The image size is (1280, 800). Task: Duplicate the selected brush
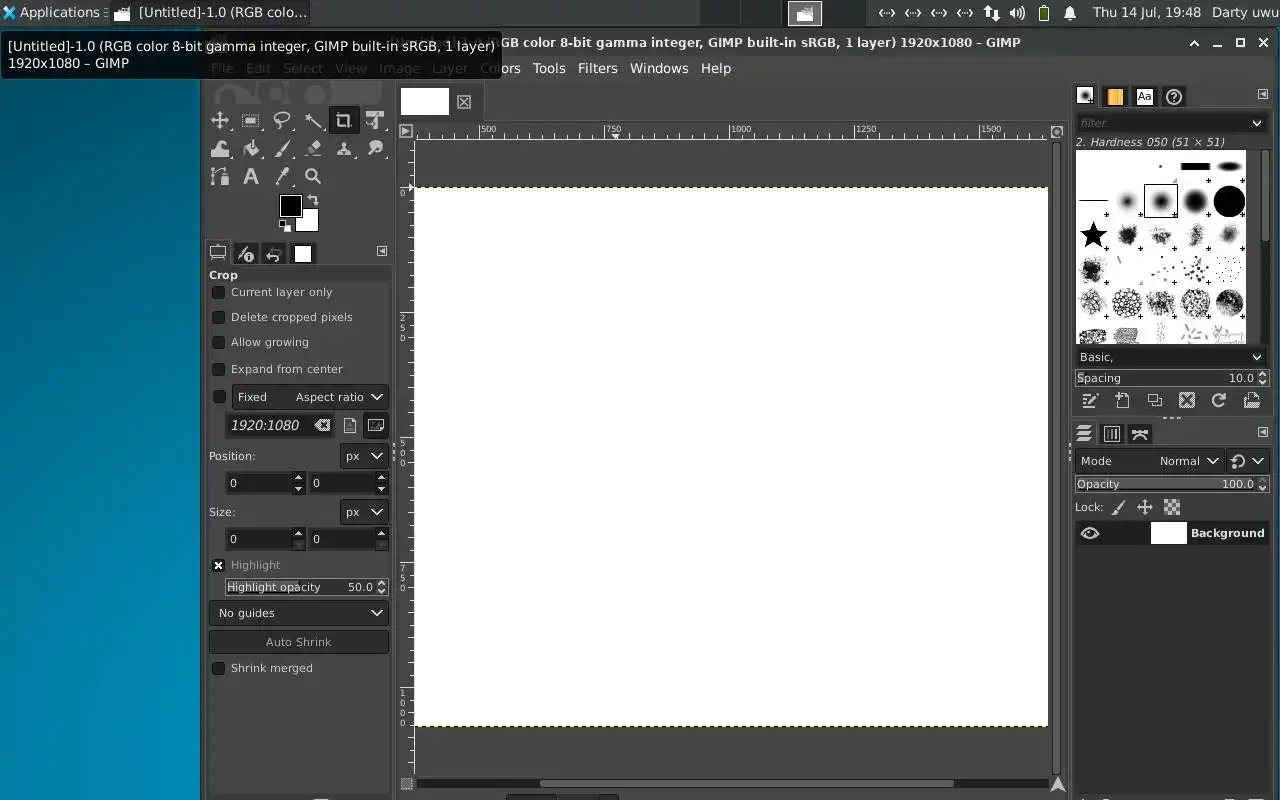(x=1154, y=401)
